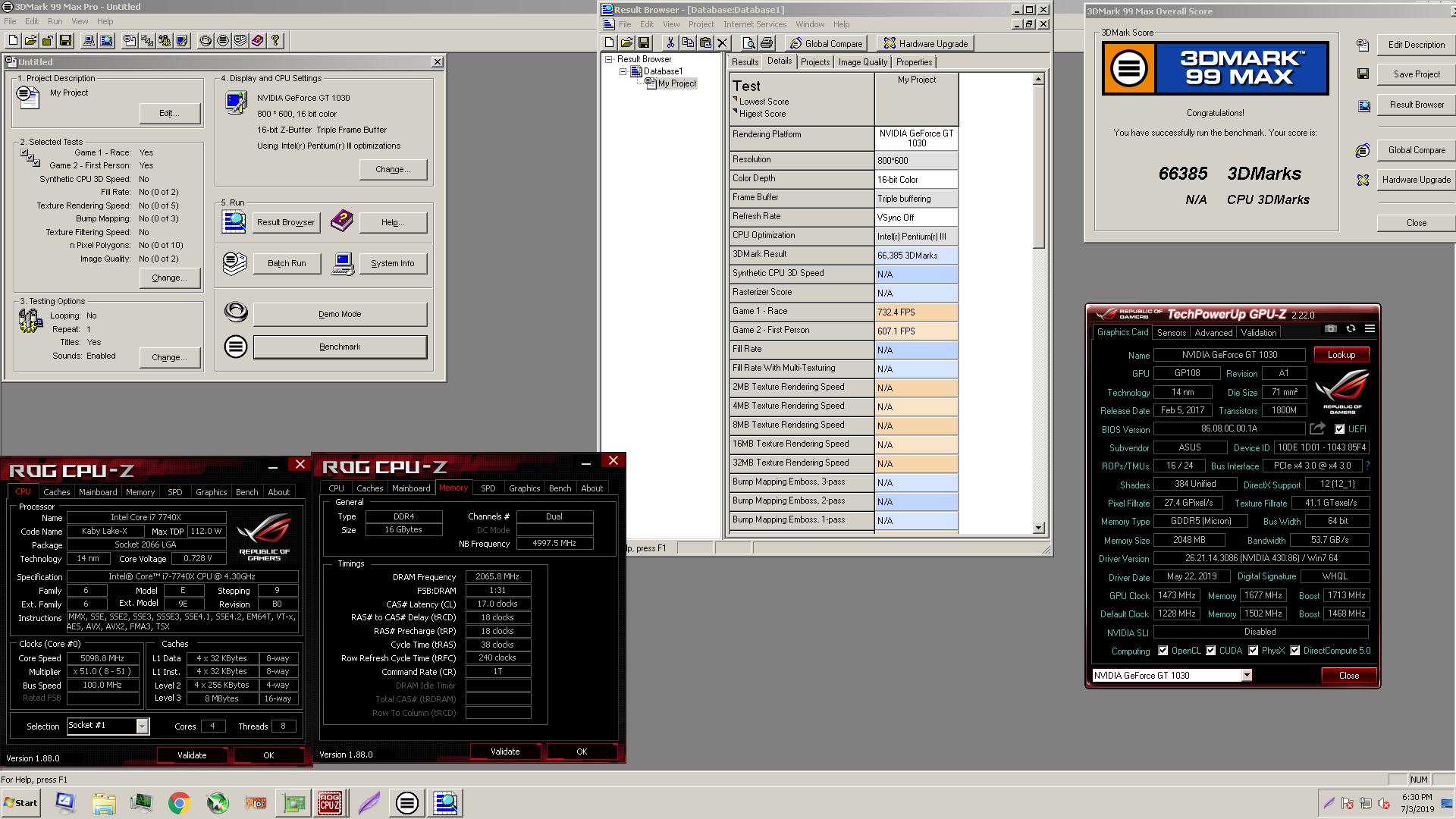Toggle UEFI checkbox in GPU-Z
1456x819 pixels.
[1340, 429]
